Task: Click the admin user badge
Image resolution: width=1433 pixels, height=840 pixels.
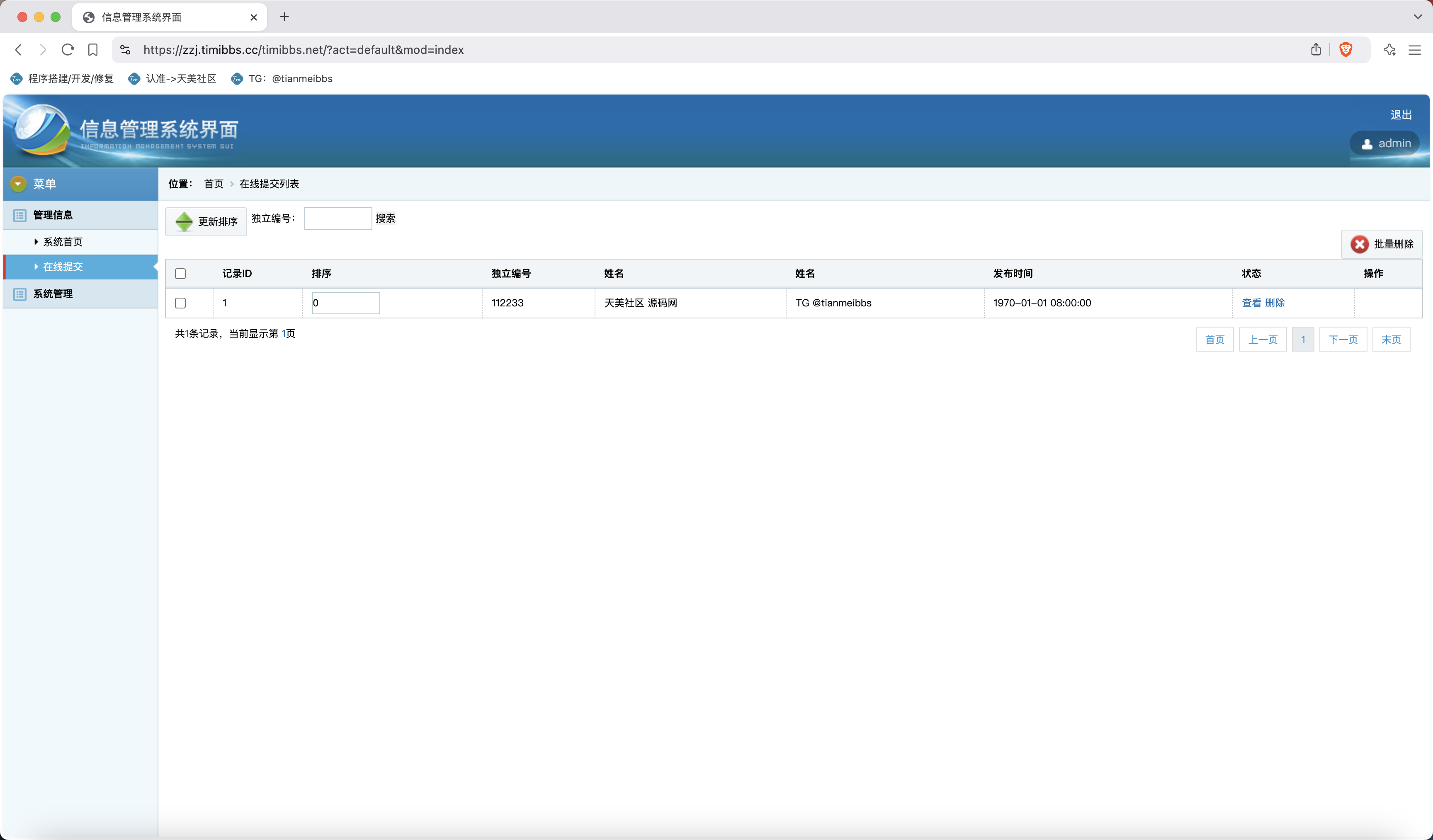Action: [x=1385, y=143]
